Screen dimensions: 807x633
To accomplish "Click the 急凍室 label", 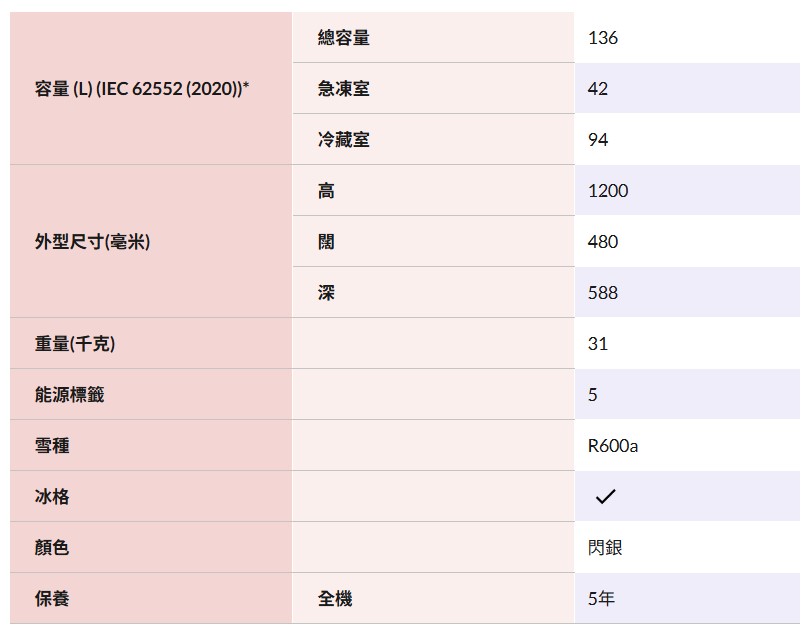I will (x=344, y=89).
